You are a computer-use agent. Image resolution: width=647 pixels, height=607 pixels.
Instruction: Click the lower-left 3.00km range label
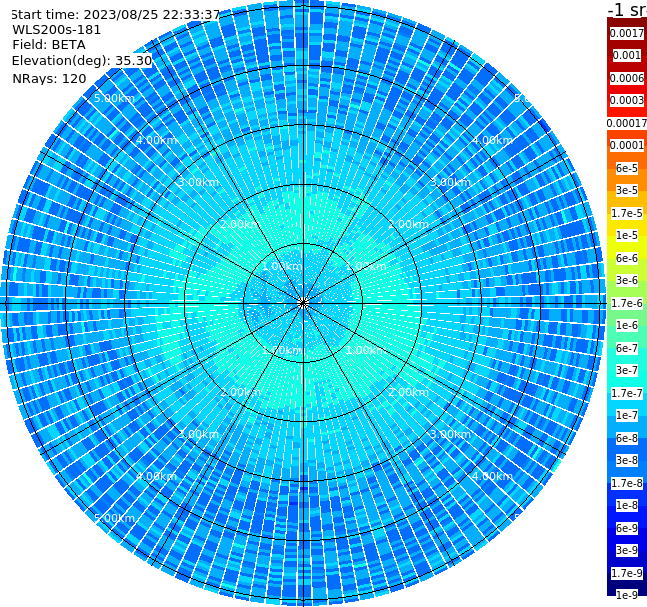click(x=198, y=434)
